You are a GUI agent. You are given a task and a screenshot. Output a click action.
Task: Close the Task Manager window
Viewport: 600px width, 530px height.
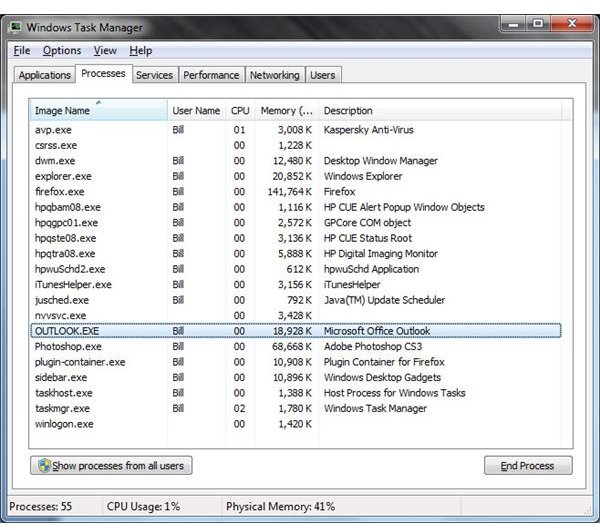[x=572, y=24]
